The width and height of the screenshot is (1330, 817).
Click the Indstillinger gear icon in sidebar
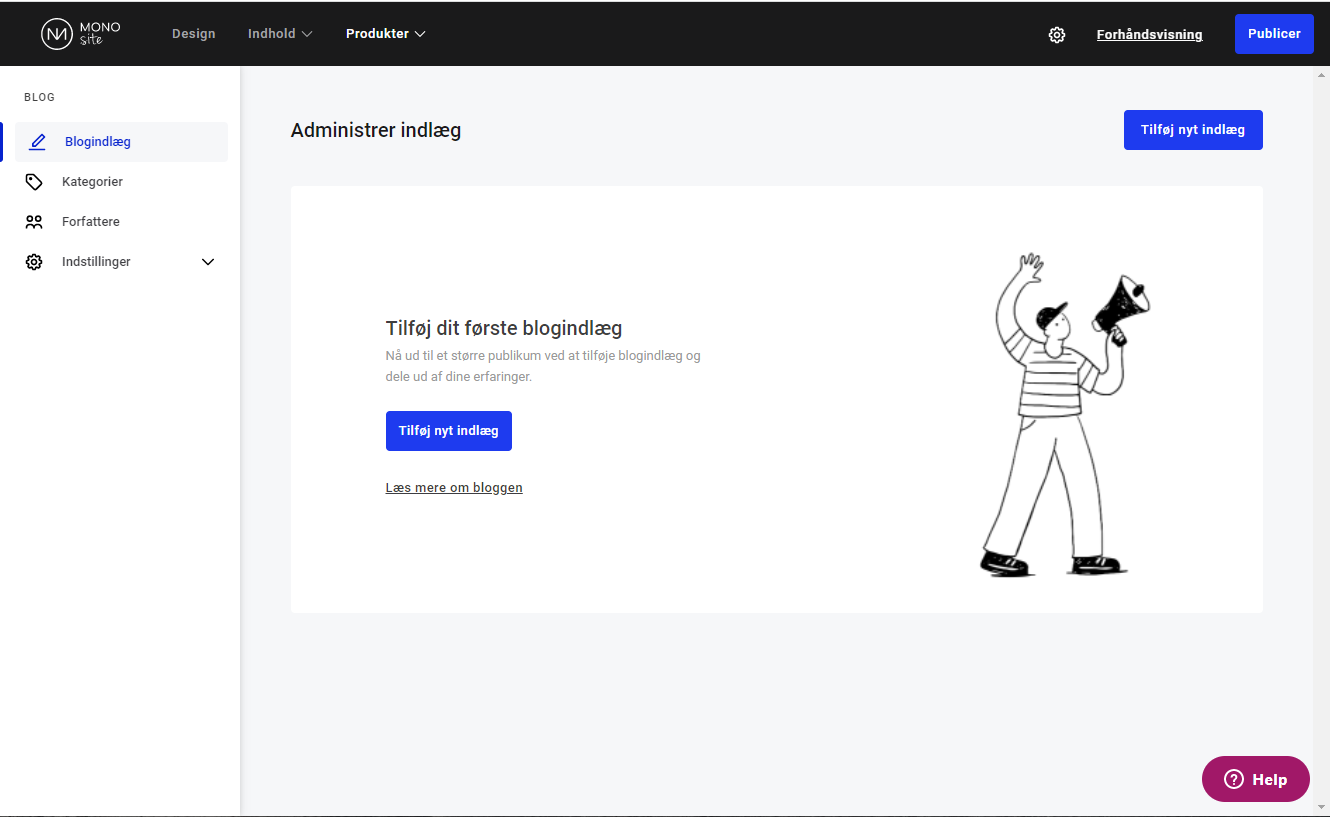click(x=34, y=262)
